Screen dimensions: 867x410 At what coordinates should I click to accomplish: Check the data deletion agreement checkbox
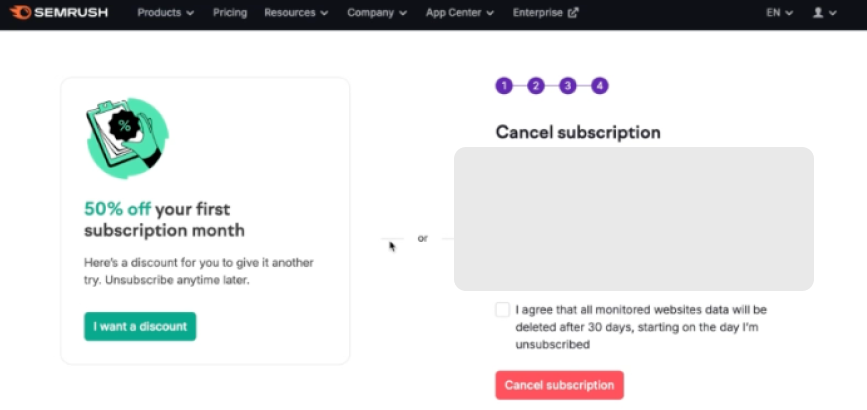click(x=502, y=310)
